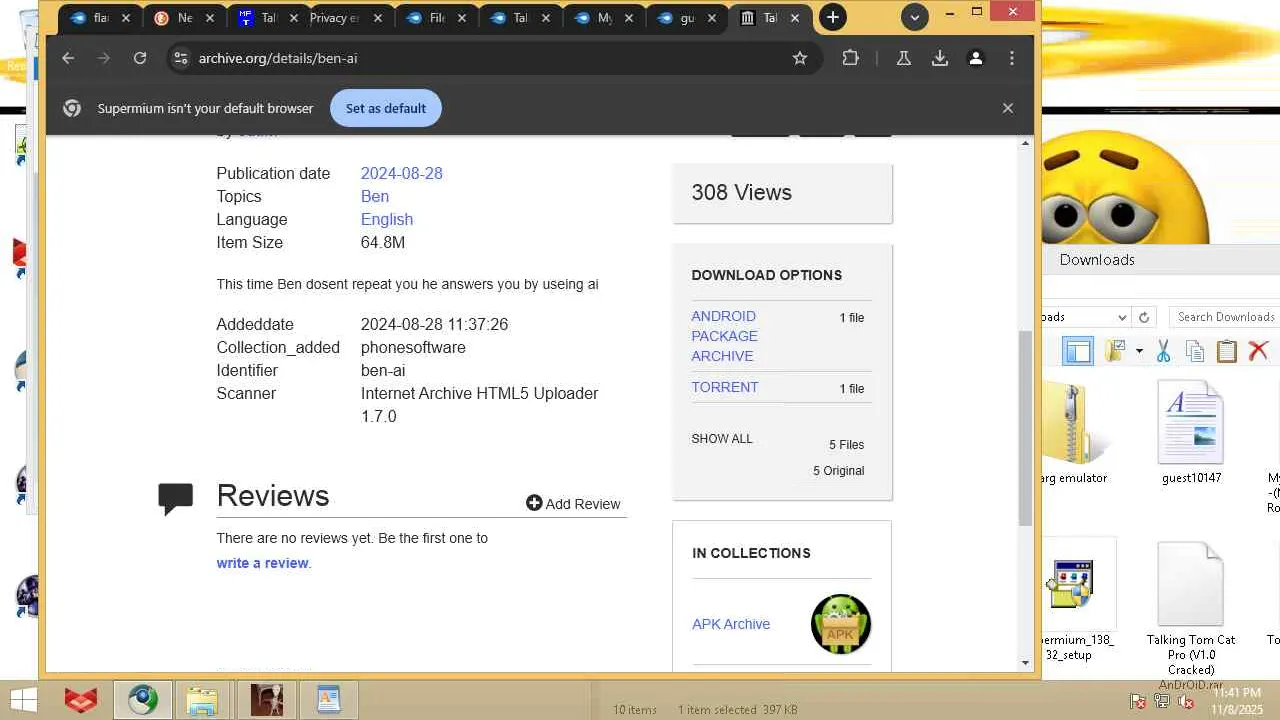Click the Paste clipboard icon in Downloads window

click(1227, 351)
